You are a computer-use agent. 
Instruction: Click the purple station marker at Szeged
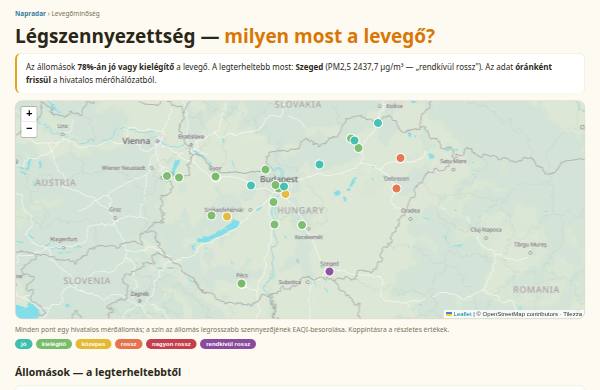(329, 272)
